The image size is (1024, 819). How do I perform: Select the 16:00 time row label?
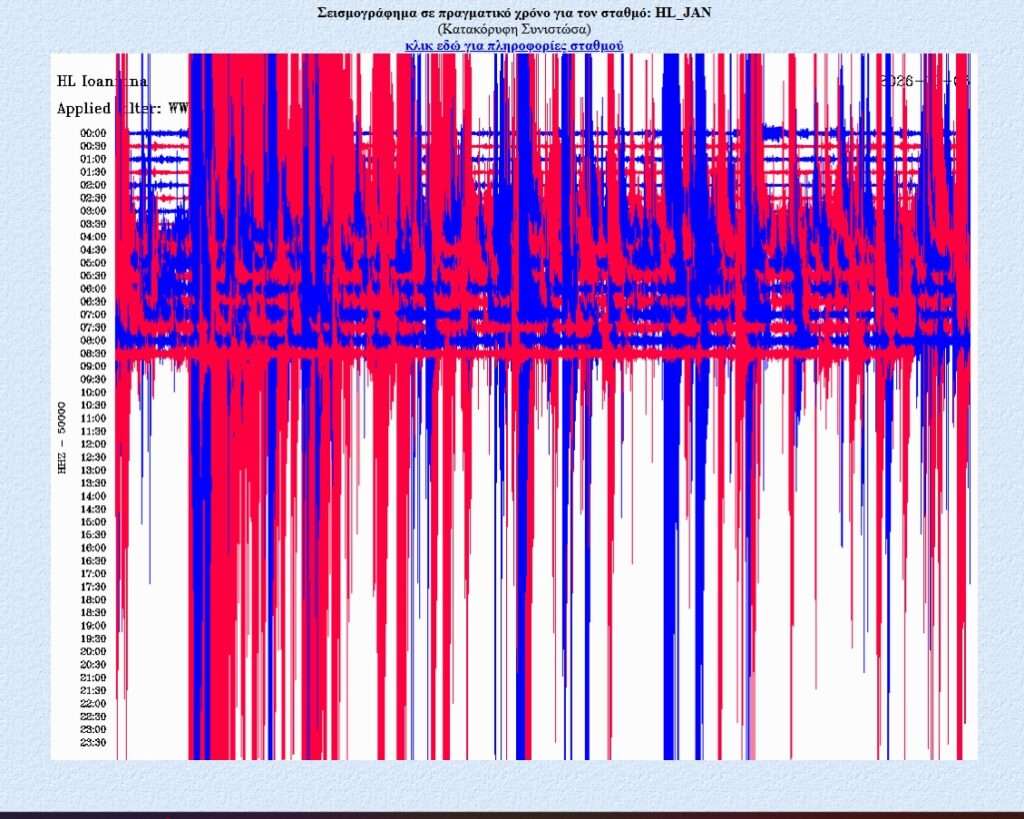[93, 548]
